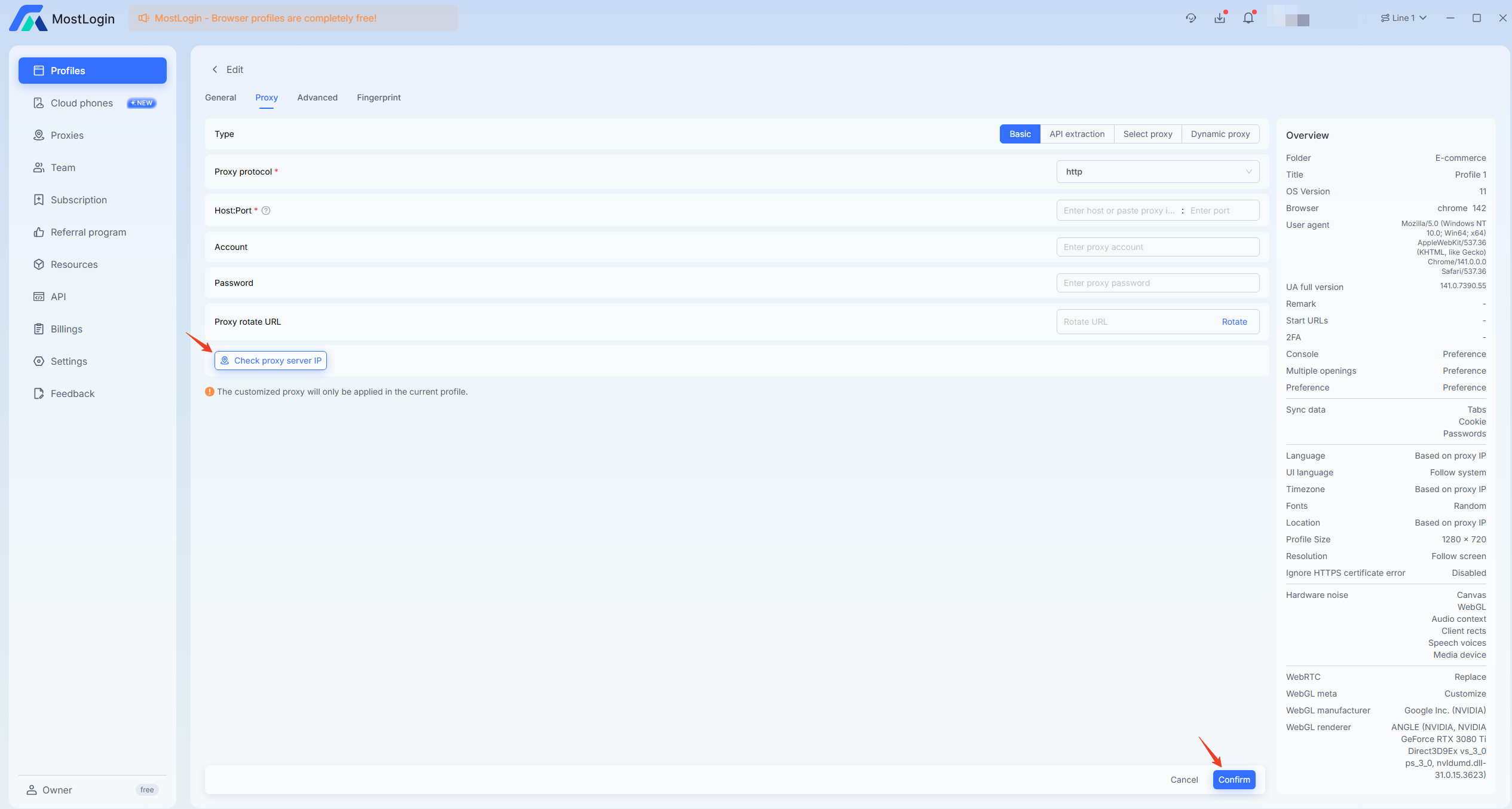Open Cloud phones in sidebar
This screenshot has height=809, width=1512.
click(82, 103)
